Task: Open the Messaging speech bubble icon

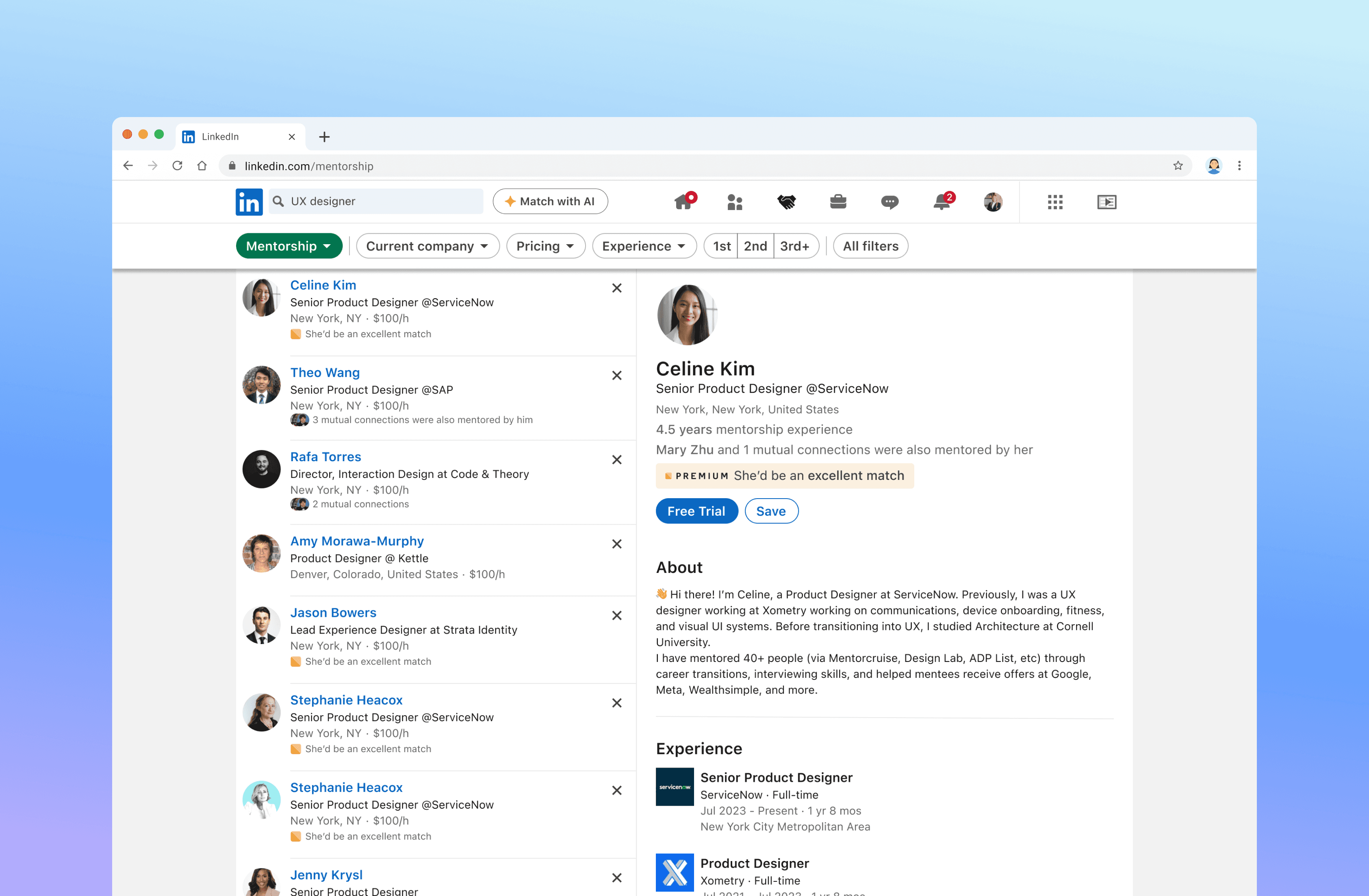Action: (890, 202)
